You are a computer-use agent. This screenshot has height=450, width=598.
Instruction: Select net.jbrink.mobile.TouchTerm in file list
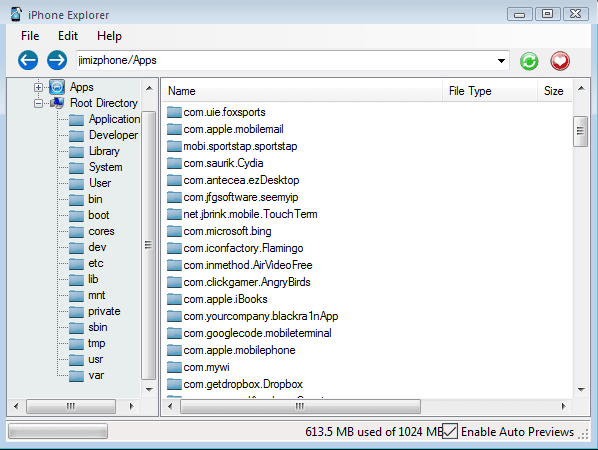250,214
